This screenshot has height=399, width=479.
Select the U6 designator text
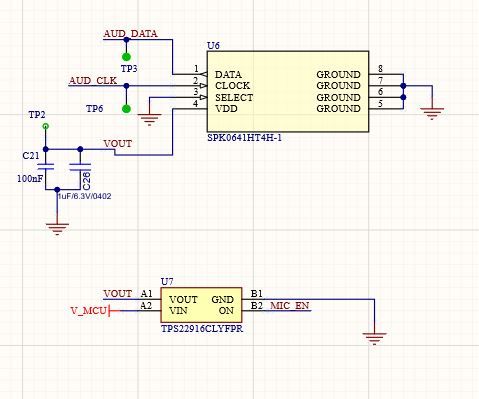(x=213, y=46)
